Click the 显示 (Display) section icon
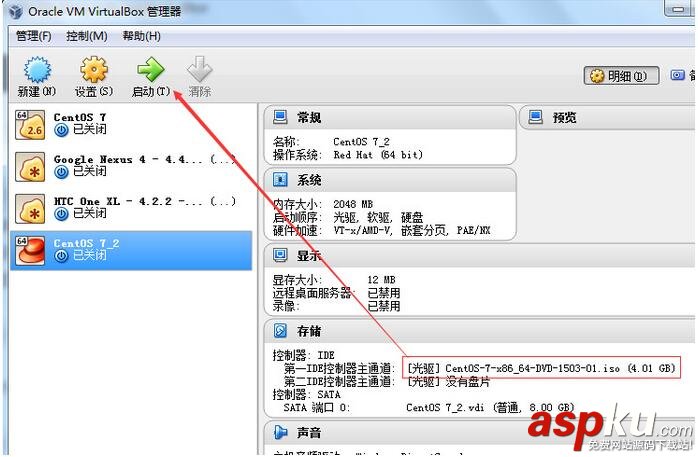The image size is (698, 457). tap(280, 255)
